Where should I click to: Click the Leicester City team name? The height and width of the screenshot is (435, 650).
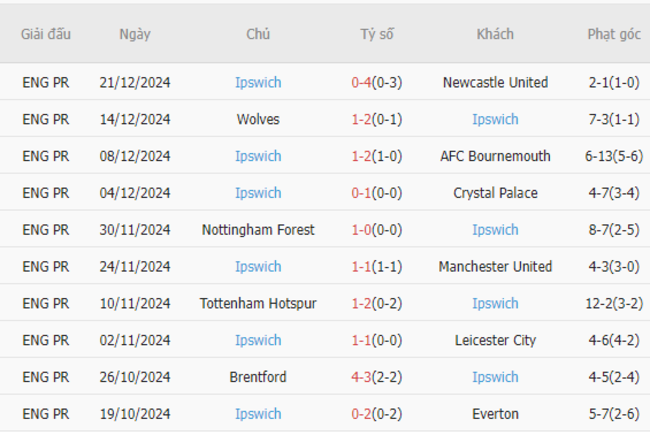click(495, 340)
